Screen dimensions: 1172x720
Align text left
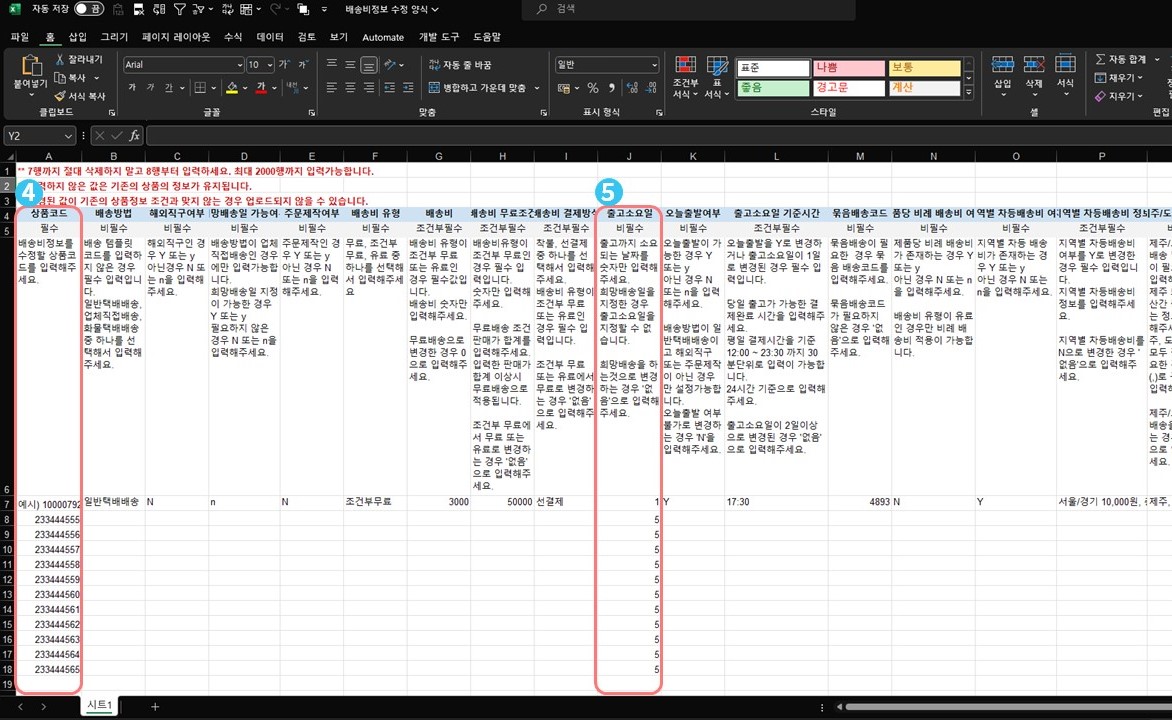point(332,88)
